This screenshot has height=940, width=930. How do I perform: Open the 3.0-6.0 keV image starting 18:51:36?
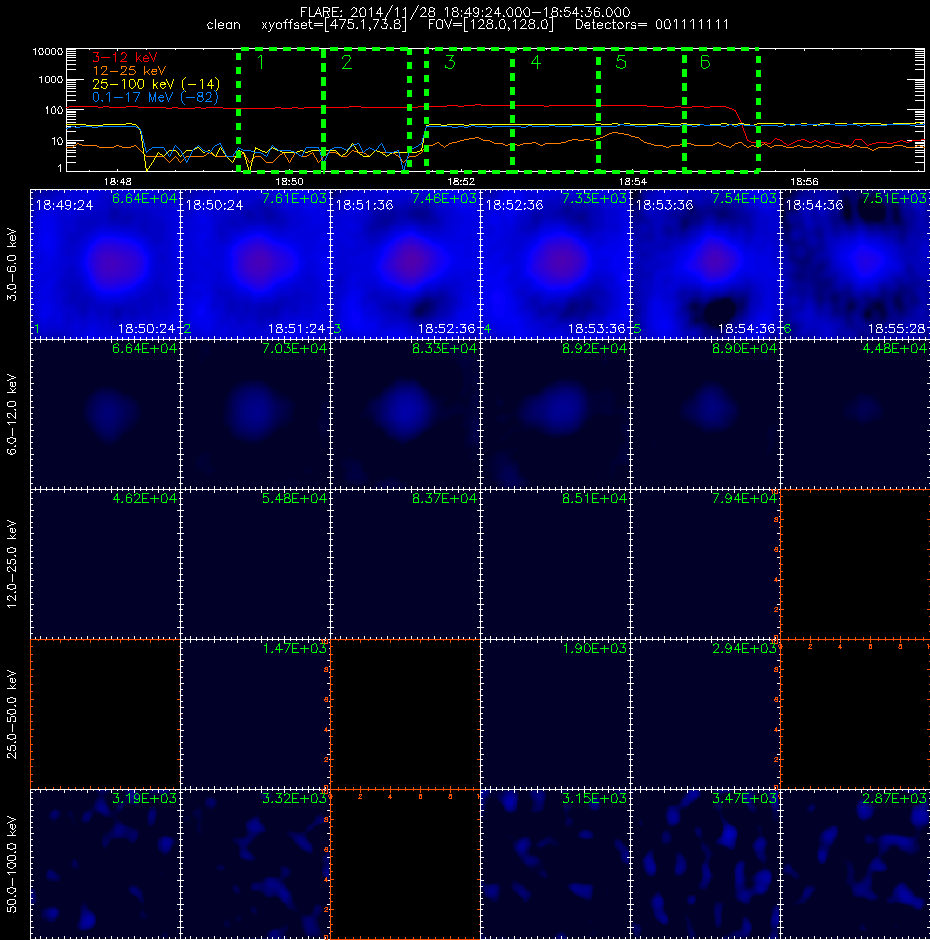(405, 264)
